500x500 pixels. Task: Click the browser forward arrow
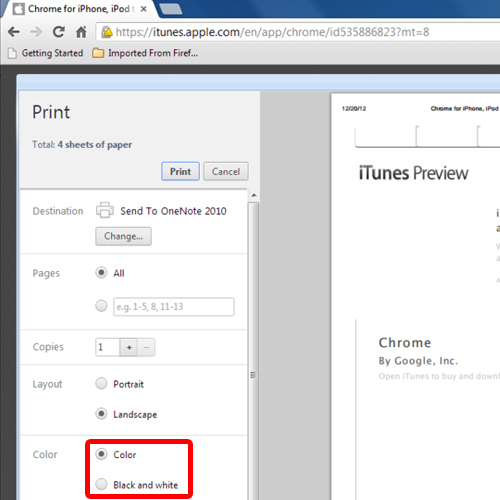pyautogui.click(x=36, y=32)
